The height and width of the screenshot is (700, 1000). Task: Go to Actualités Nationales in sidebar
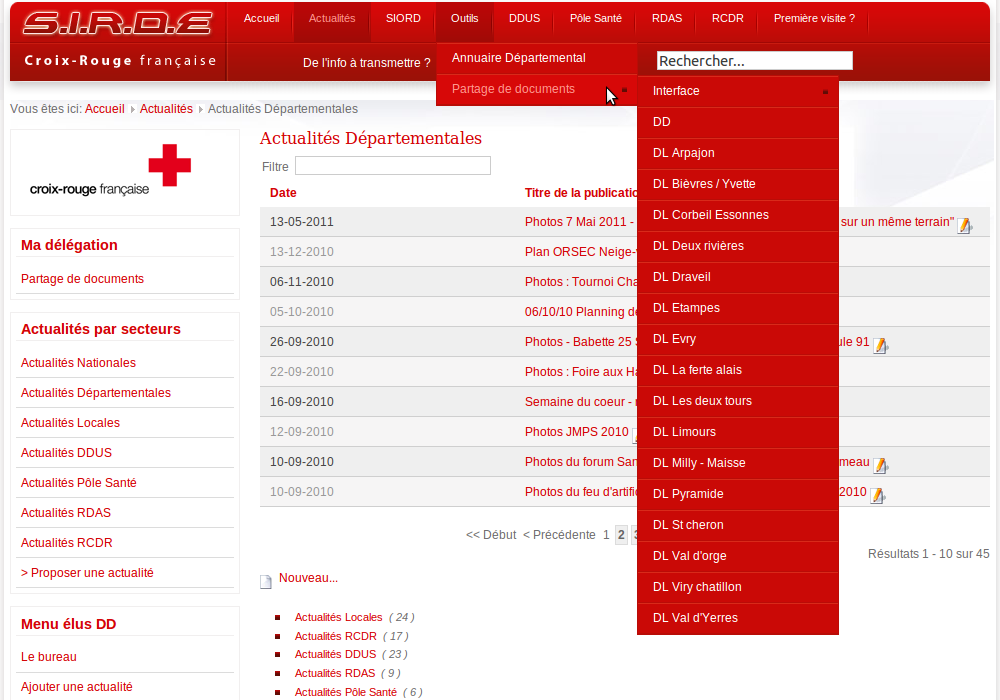[x=78, y=363]
